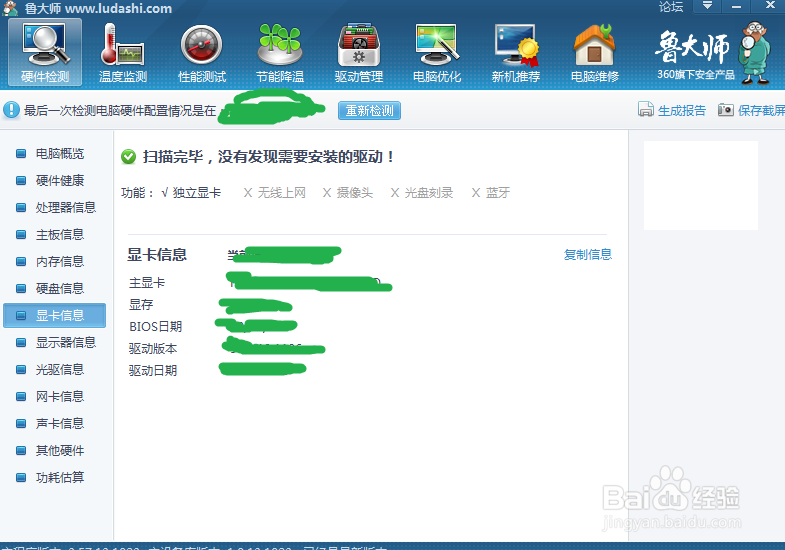This screenshot has width=785, height=550.
Task: Click the 主显卡 row label
Action: pyautogui.click(x=147, y=283)
